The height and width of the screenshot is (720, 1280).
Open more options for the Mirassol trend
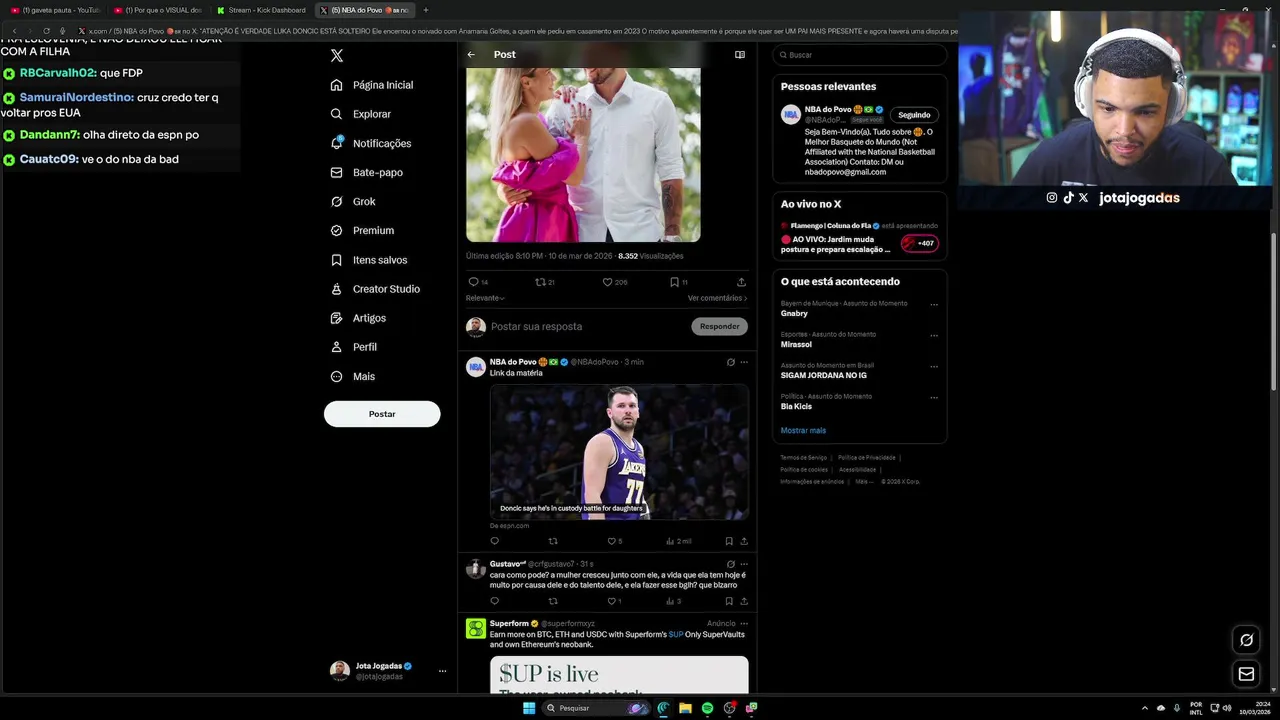point(934,335)
